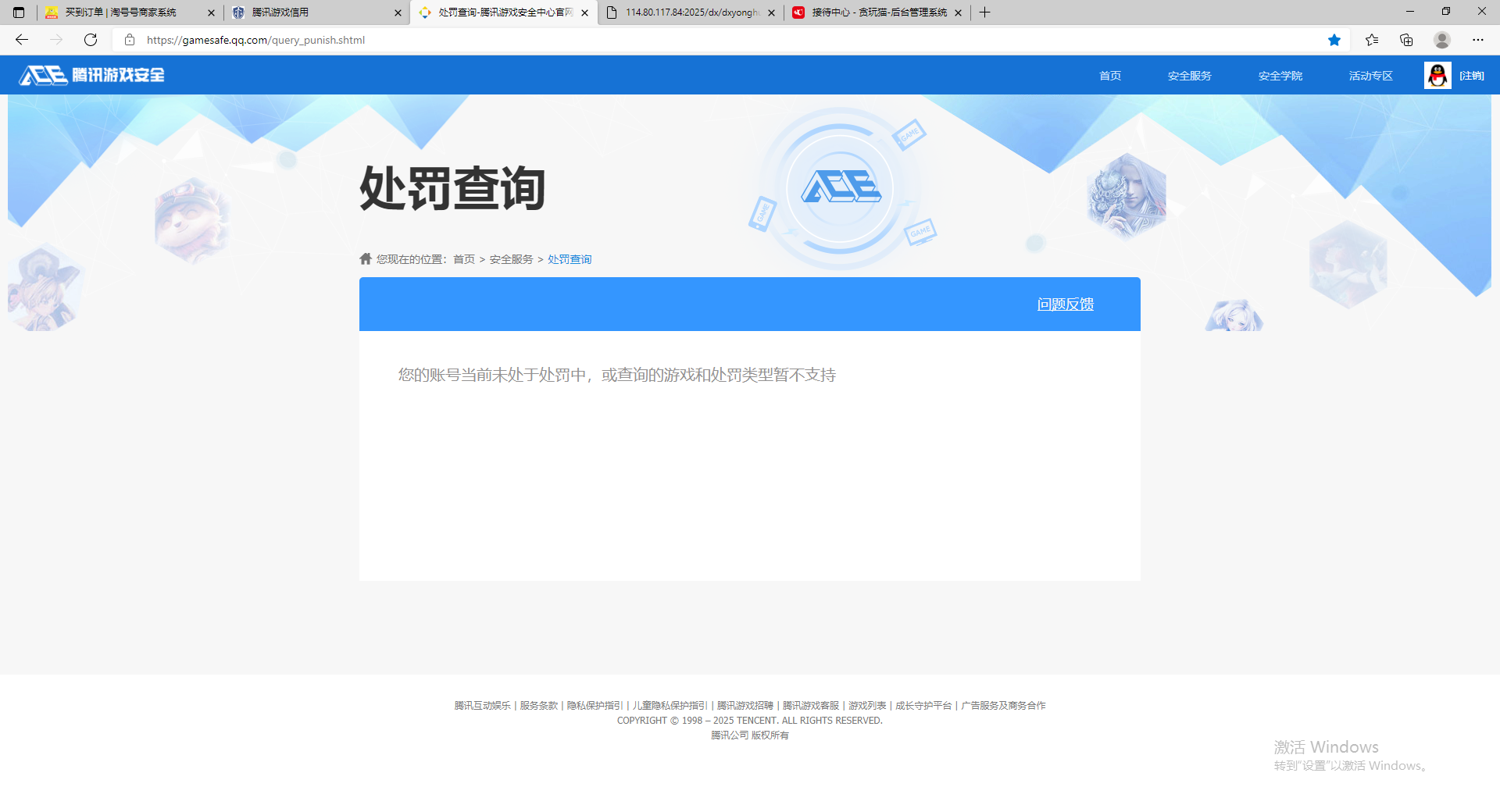The width and height of the screenshot is (1500, 812).
Task: Click the 贪玩猫 tab favicon
Action: [798, 12]
